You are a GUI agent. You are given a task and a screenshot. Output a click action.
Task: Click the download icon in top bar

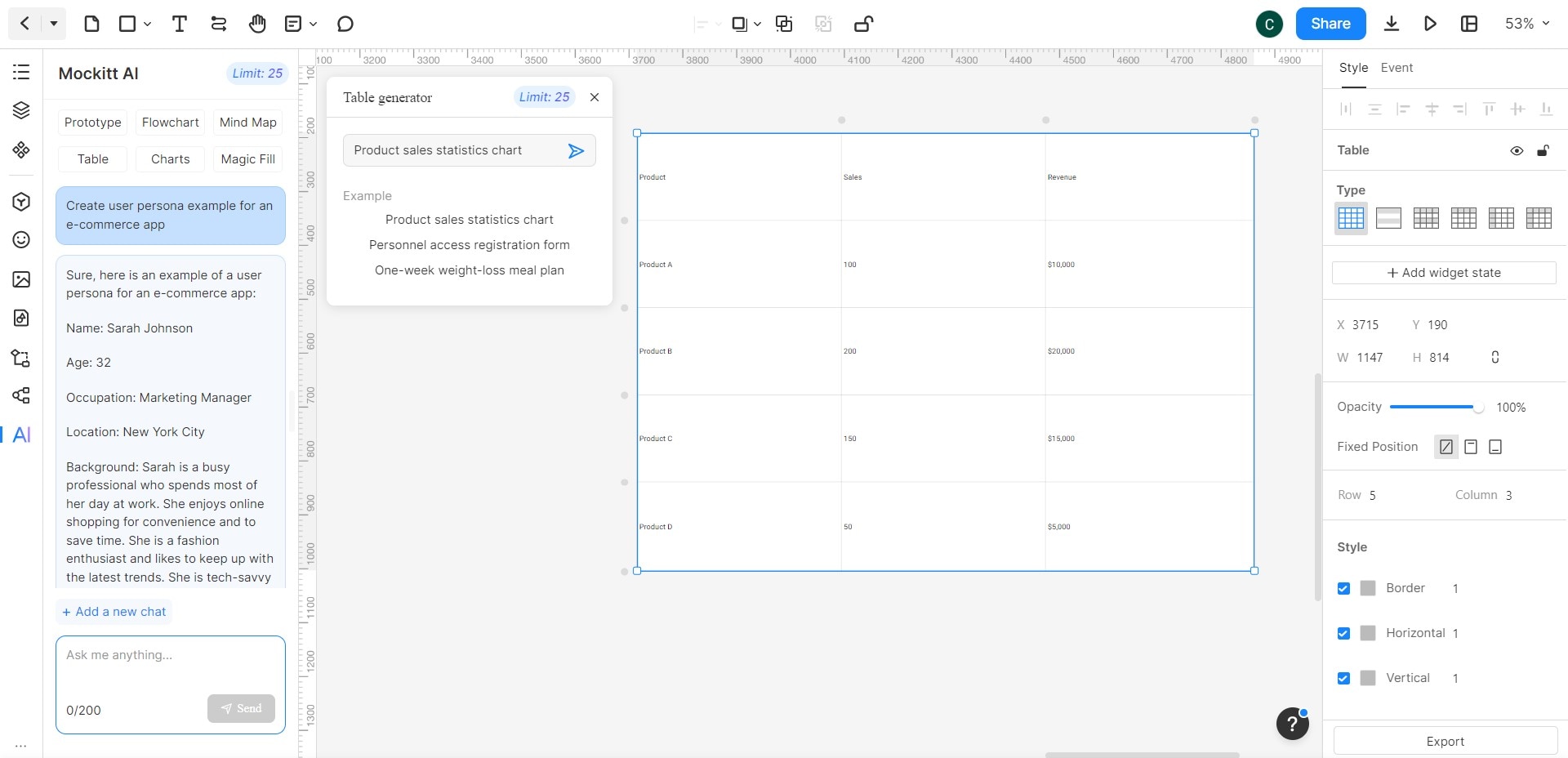1392,24
